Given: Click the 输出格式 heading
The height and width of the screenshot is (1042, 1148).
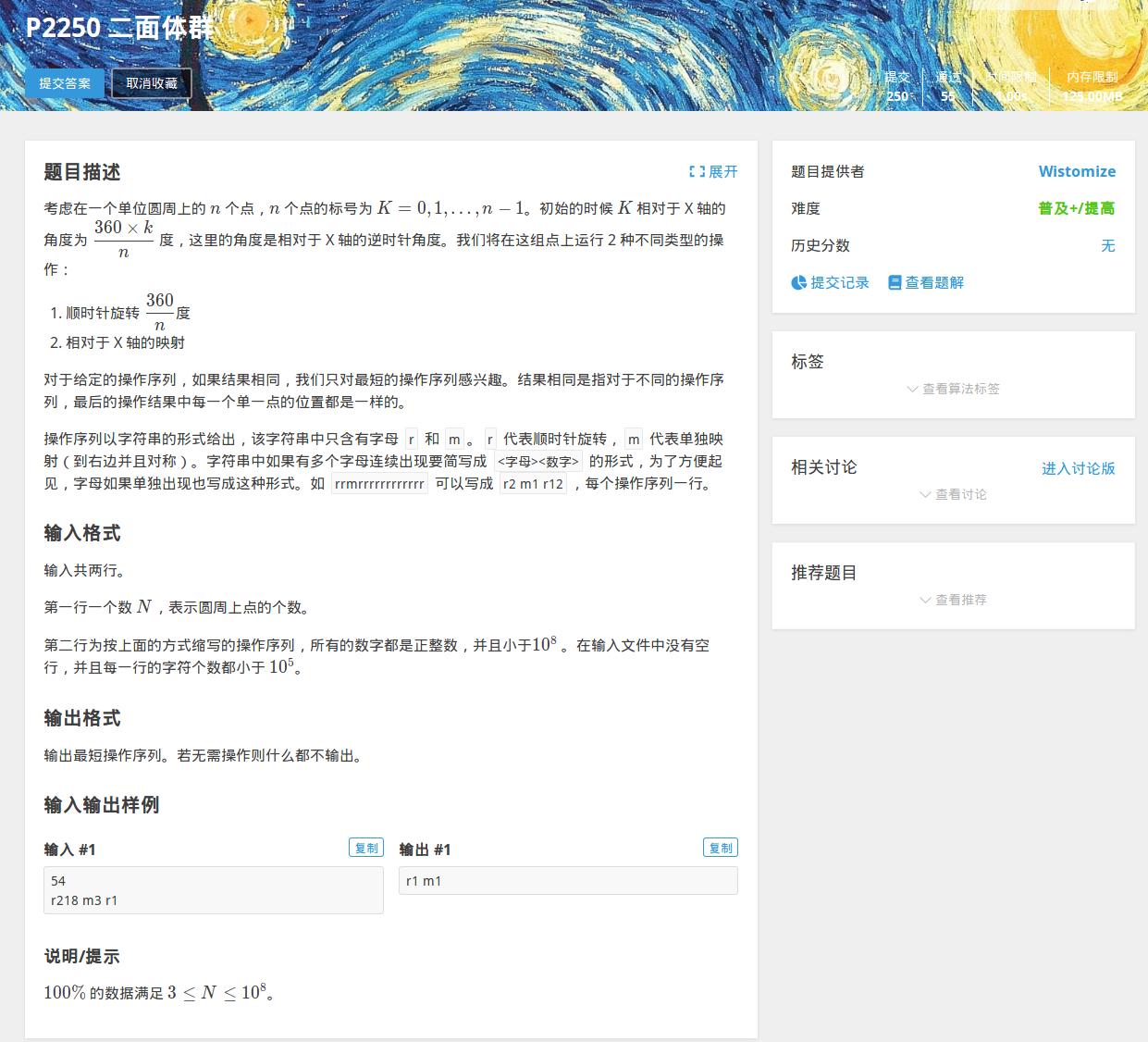Looking at the screenshot, I should coord(82,718).
